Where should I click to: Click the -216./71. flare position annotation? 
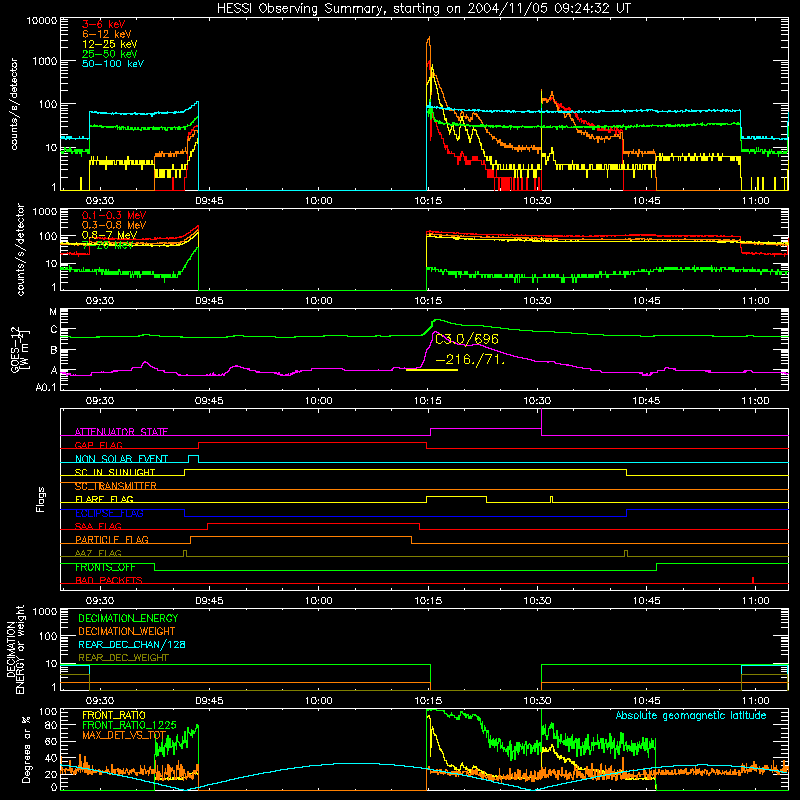[x=470, y=360]
